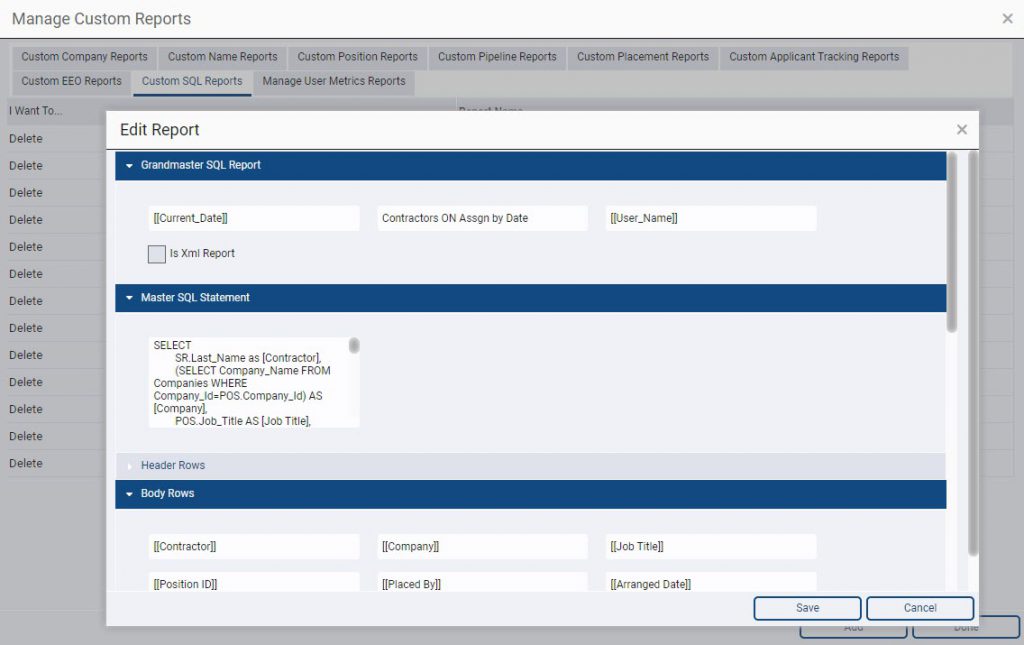Open the Custom Company Reports tab
The image size is (1024, 645).
84,57
